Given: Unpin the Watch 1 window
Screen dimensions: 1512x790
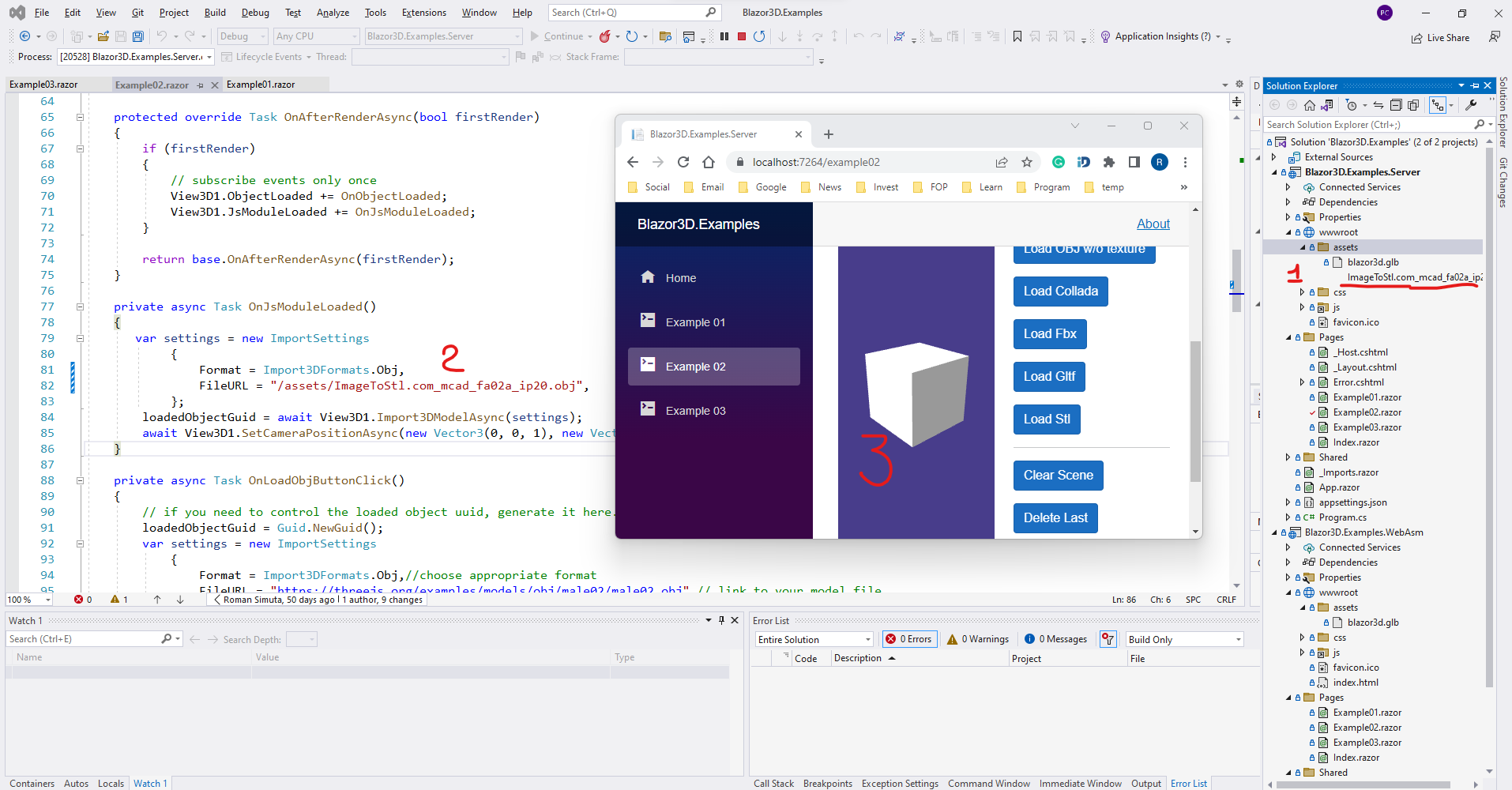Looking at the screenshot, I should 720,620.
